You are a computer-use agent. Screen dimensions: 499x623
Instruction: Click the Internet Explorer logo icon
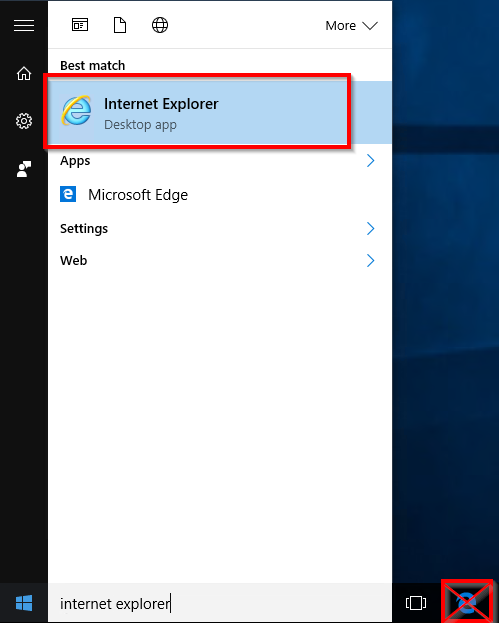tap(76, 110)
